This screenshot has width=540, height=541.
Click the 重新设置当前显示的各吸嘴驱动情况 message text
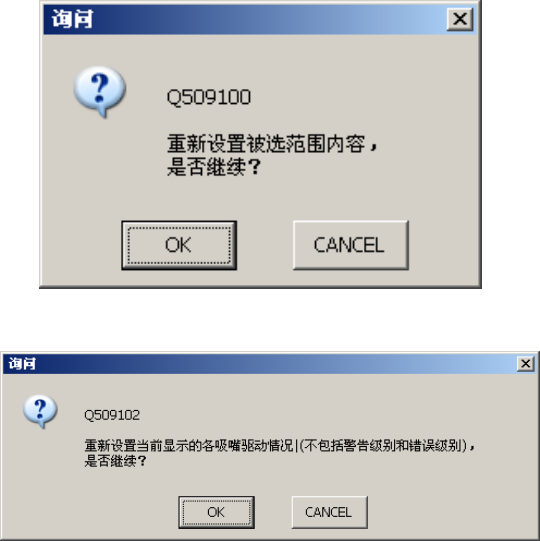(189, 445)
